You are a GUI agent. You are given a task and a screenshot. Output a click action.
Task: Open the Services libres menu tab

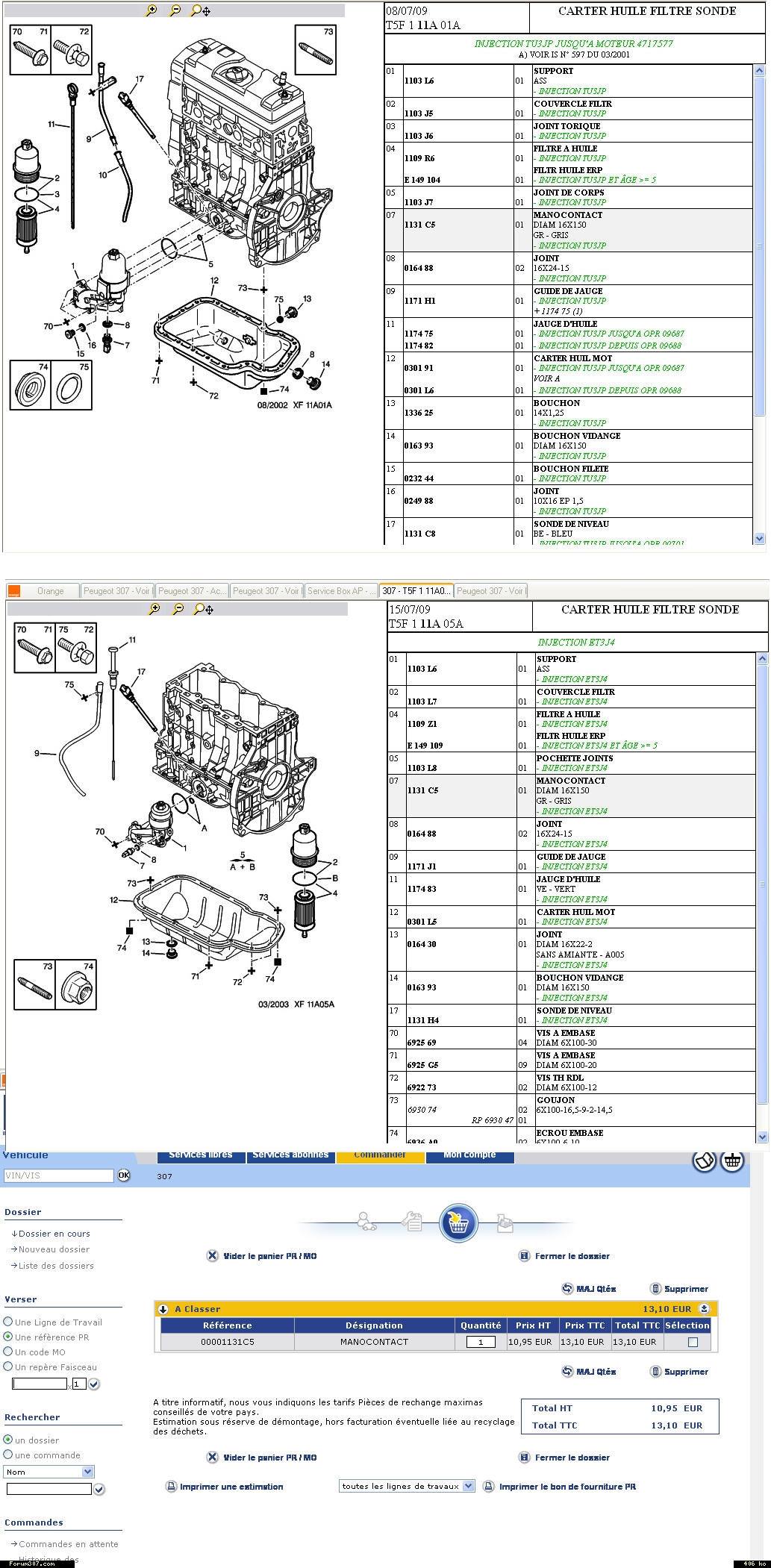coord(201,1155)
